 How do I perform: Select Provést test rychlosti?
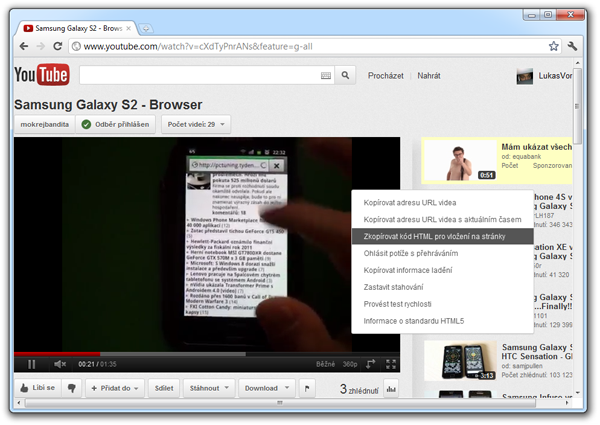(x=442, y=304)
